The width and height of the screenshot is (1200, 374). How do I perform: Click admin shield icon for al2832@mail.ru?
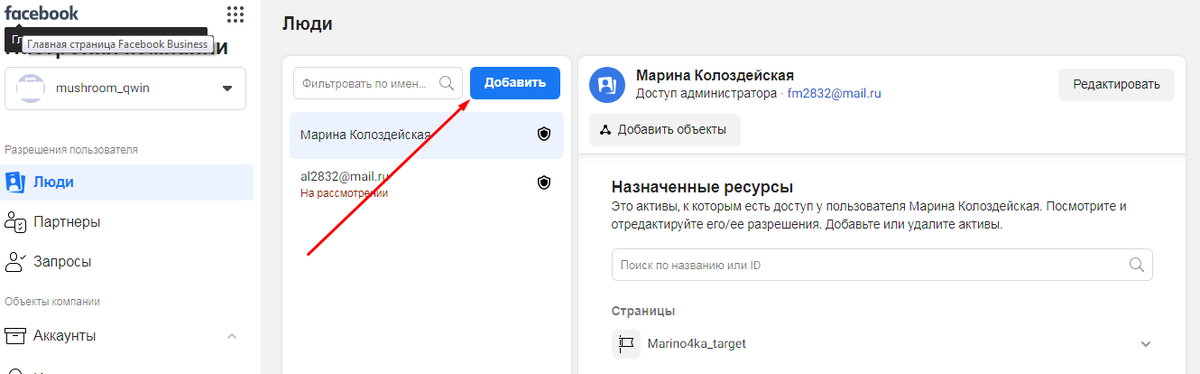(544, 182)
